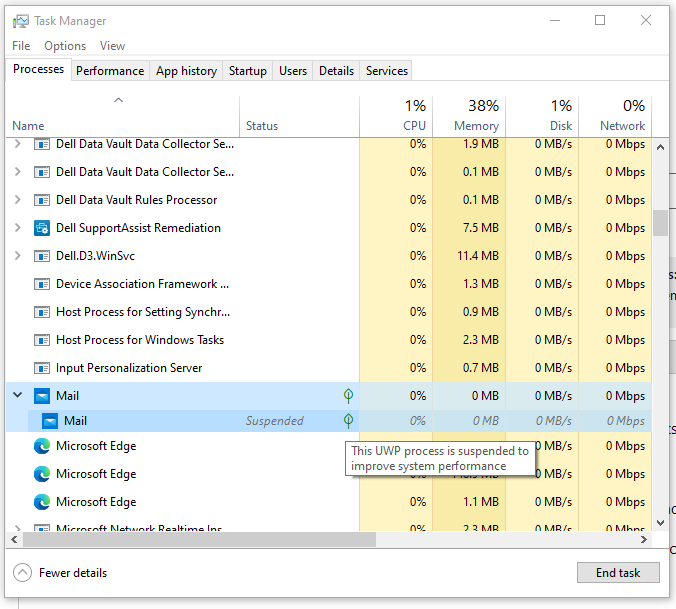Select the Dell.D3.WinSvc process row
The width and height of the screenshot is (676, 609).
pos(329,256)
